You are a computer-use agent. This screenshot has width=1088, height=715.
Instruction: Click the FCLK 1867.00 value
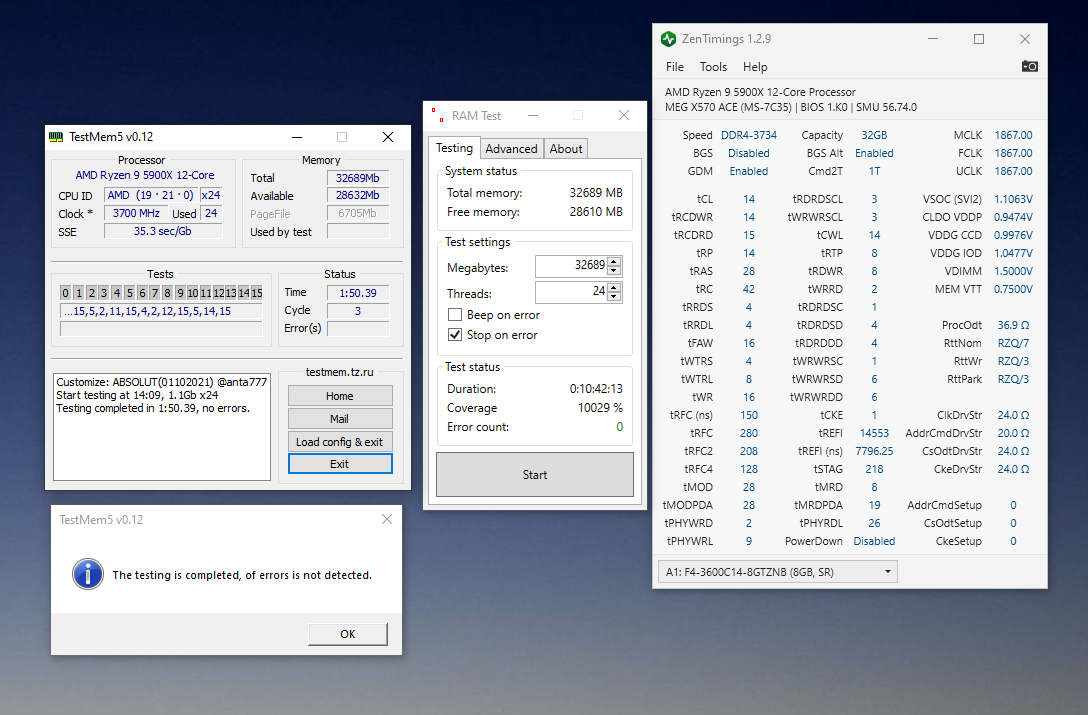(1013, 153)
